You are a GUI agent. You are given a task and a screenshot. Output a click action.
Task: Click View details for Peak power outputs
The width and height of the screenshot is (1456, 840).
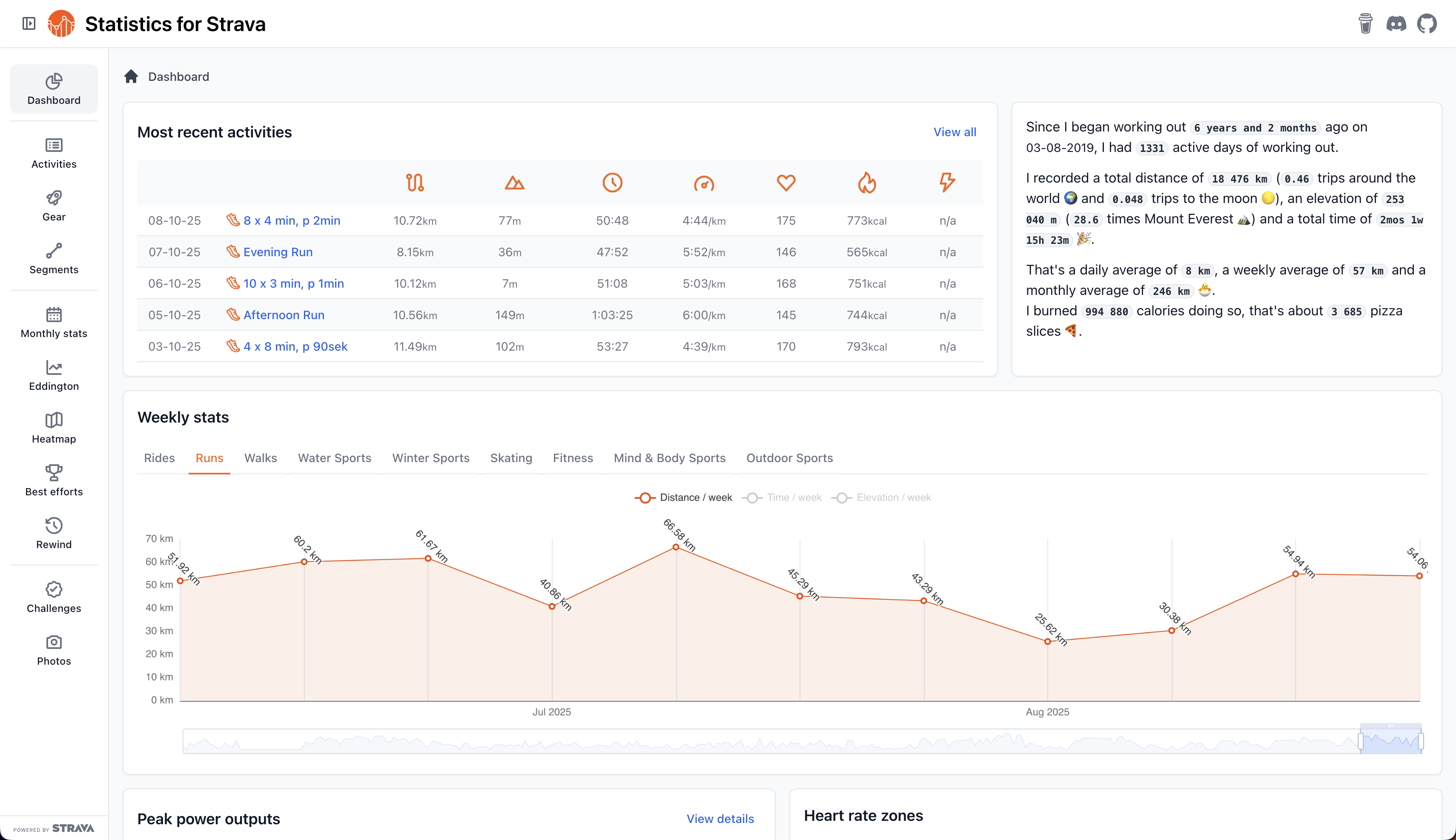pos(720,819)
